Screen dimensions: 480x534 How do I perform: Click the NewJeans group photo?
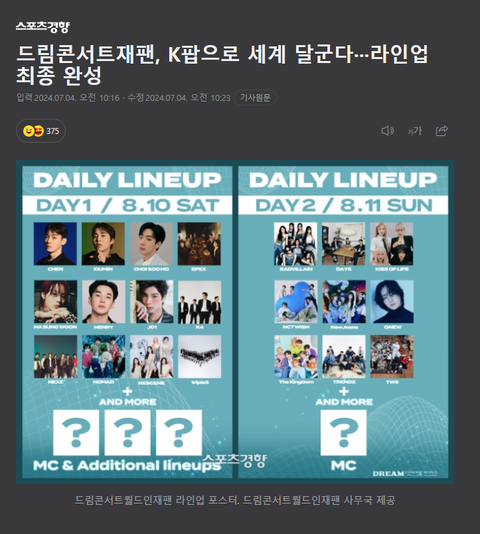pyautogui.click(x=344, y=302)
